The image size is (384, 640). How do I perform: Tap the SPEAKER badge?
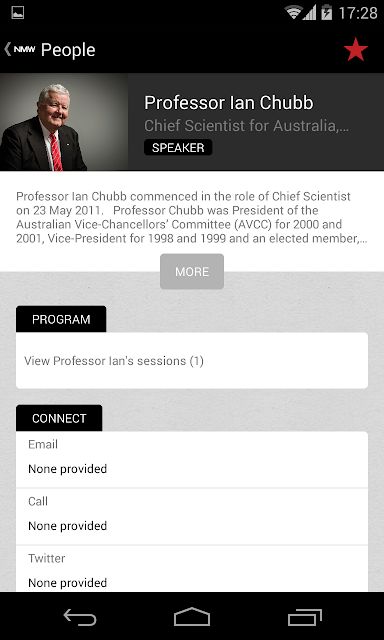(x=178, y=147)
